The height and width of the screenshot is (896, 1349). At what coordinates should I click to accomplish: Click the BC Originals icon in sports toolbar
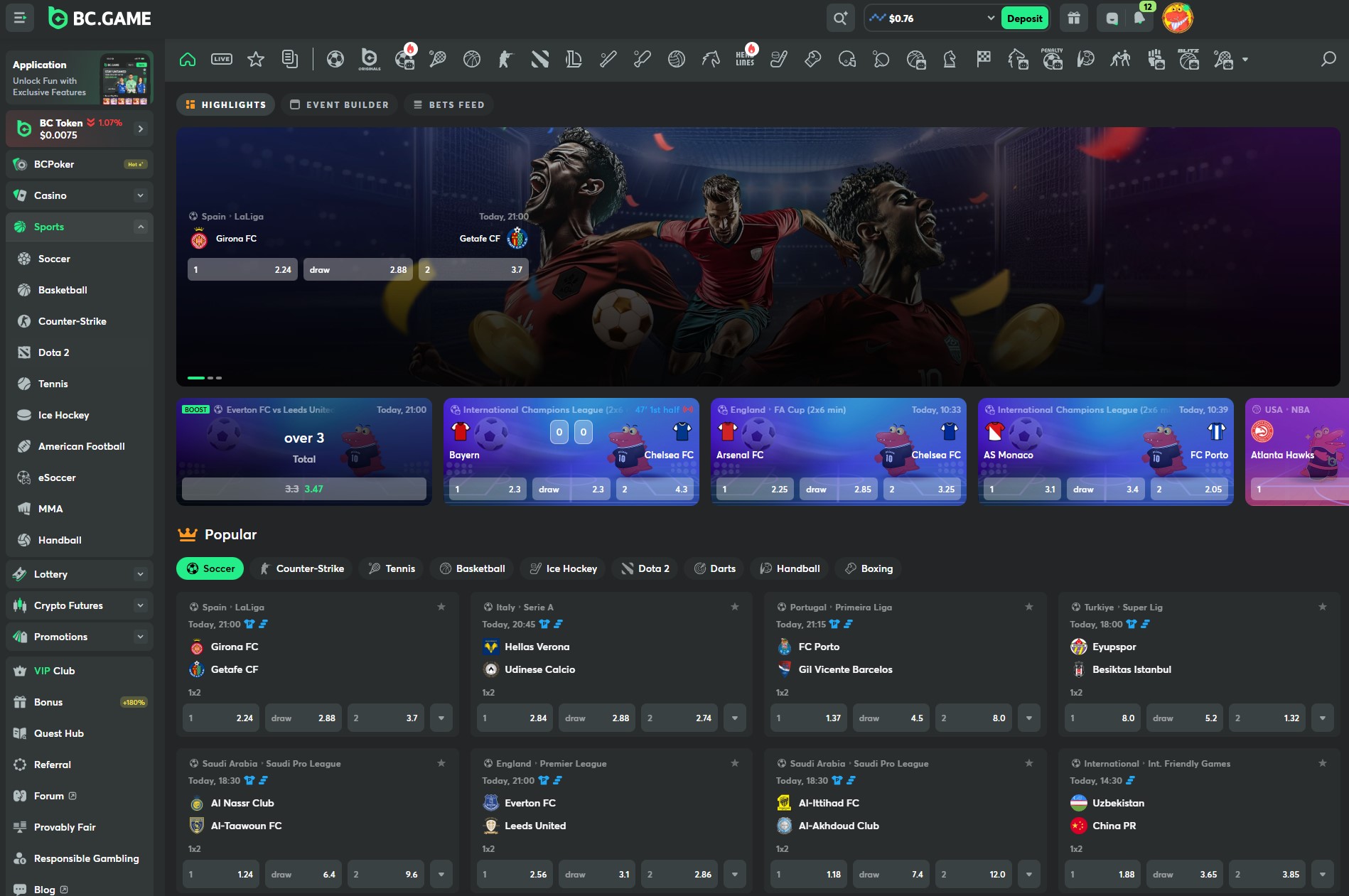(x=370, y=60)
